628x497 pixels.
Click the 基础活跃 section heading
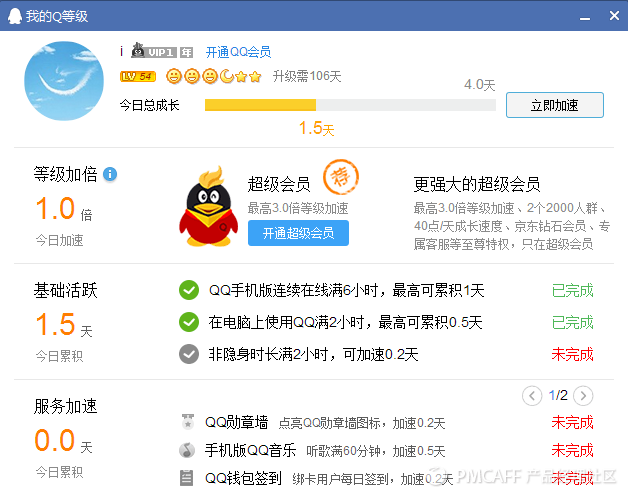coord(65,290)
